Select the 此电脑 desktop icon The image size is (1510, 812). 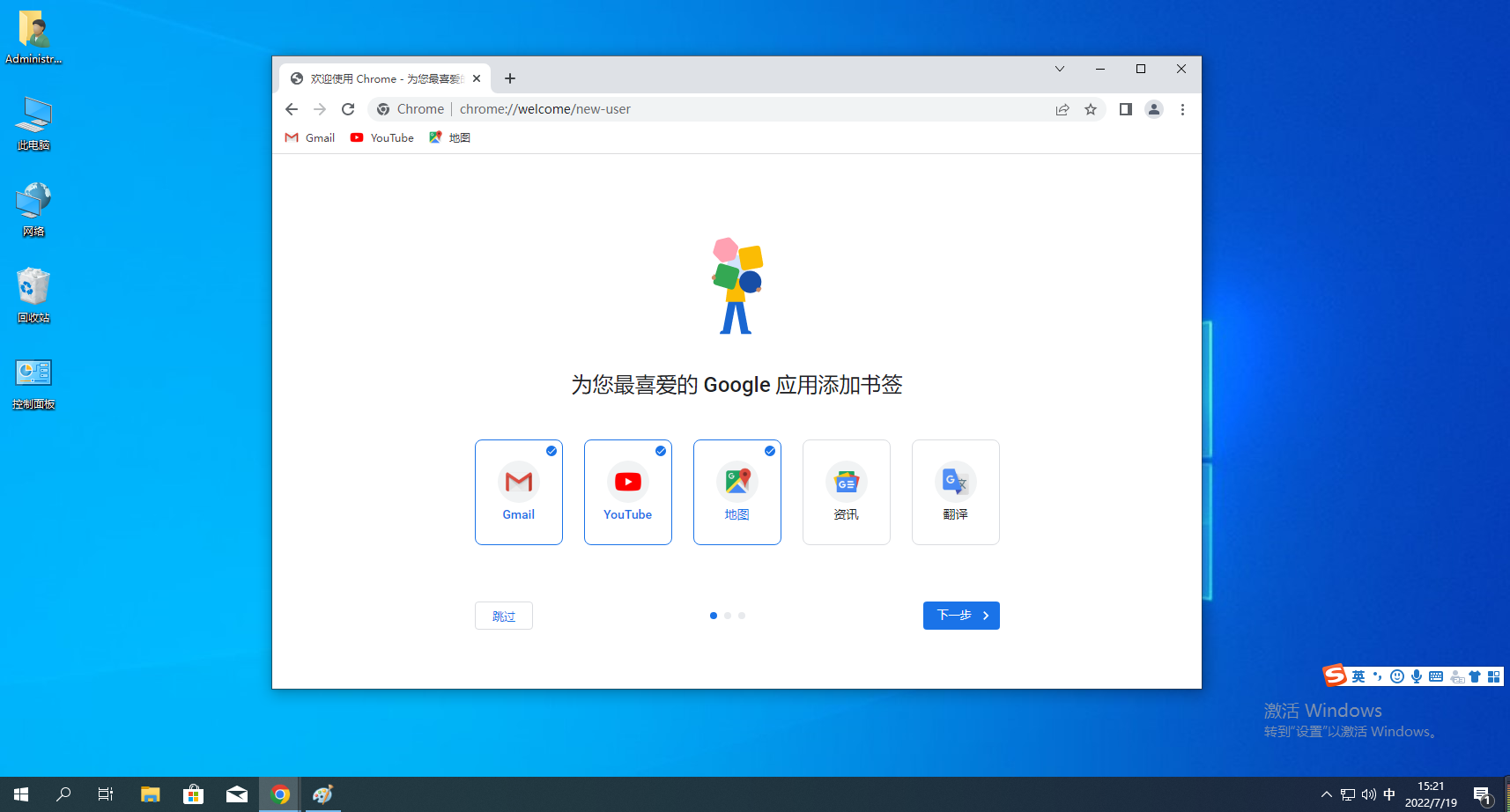coord(33,124)
